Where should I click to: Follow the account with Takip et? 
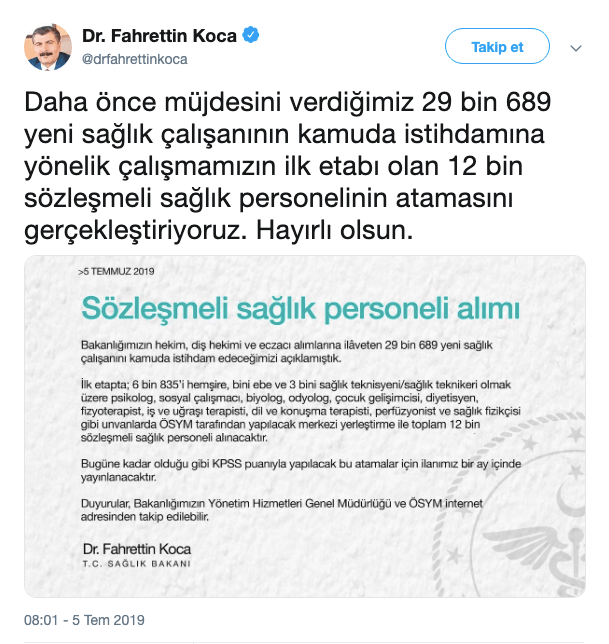pyautogui.click(x=497, y=46)
